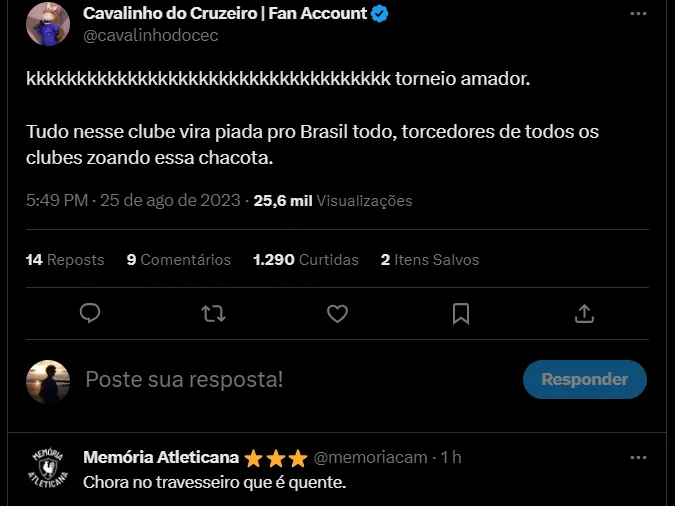Click the blue verified badge next to the name
The image size is (675, 506).
(380, 14)
